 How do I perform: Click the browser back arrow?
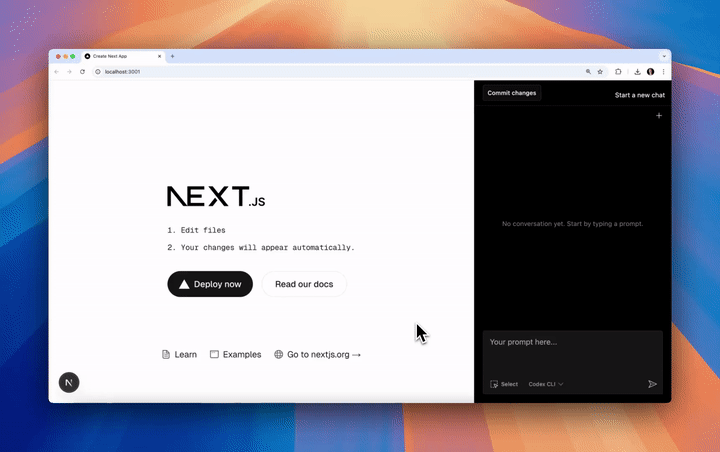click(x=56, y=72)
